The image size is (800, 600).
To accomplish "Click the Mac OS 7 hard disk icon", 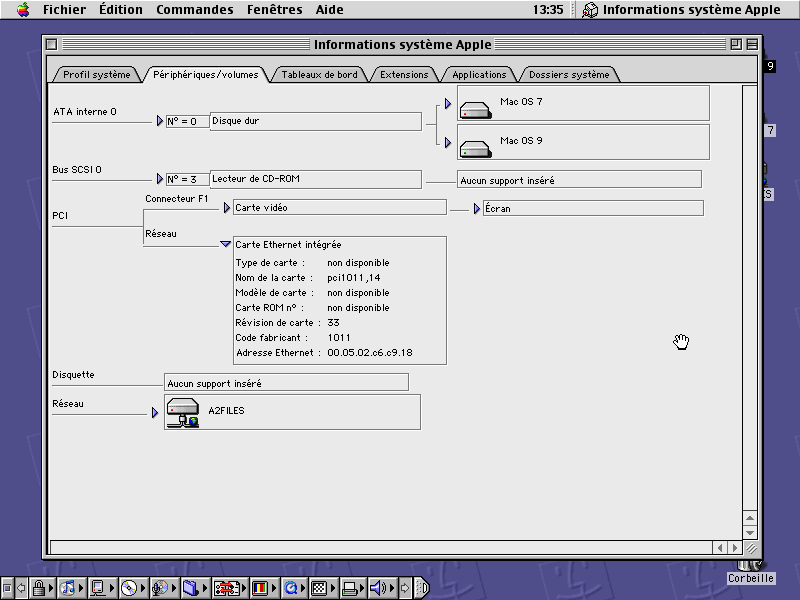I will coord(476,109).
